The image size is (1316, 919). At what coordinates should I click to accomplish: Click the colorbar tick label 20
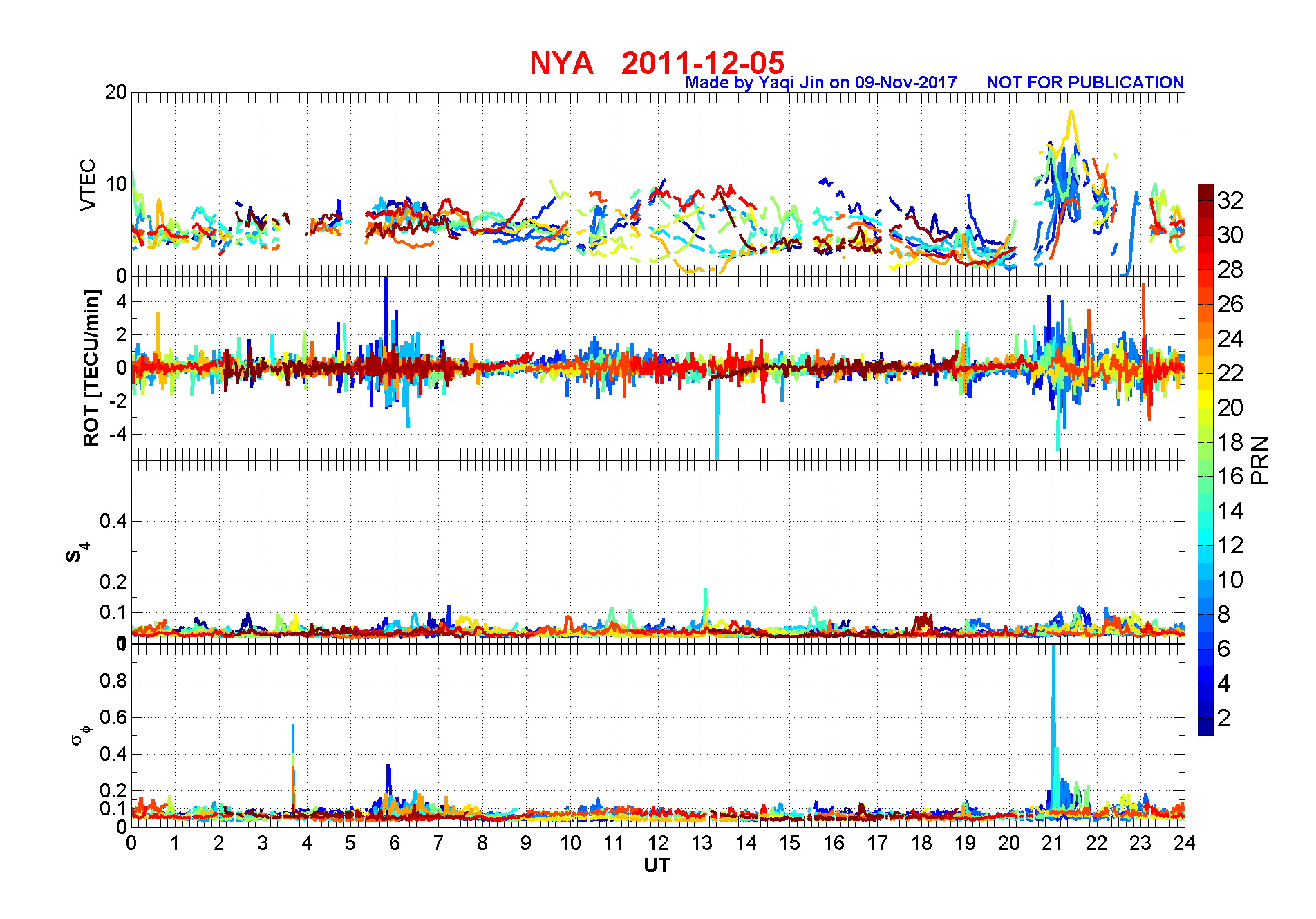click(1230, 408)
